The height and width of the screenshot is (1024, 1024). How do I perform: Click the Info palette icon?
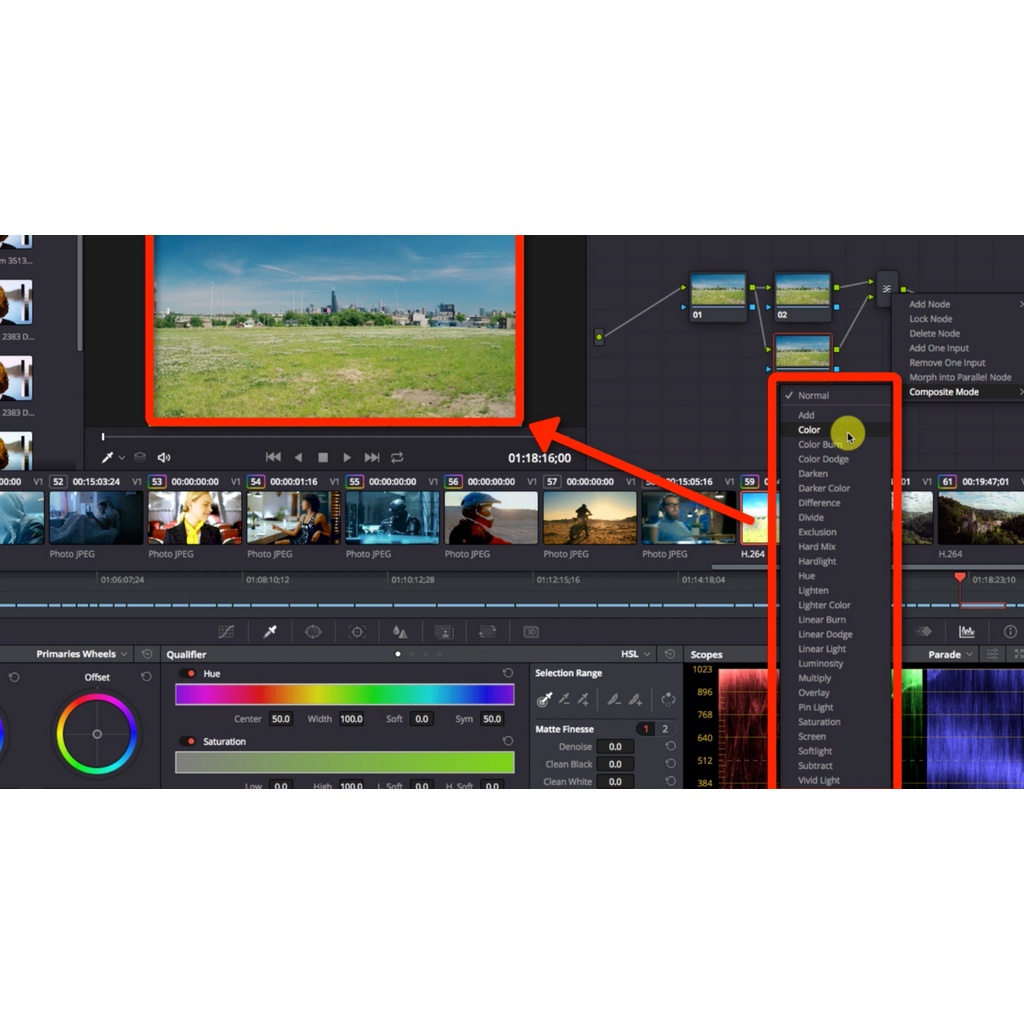pos(1010,632)
